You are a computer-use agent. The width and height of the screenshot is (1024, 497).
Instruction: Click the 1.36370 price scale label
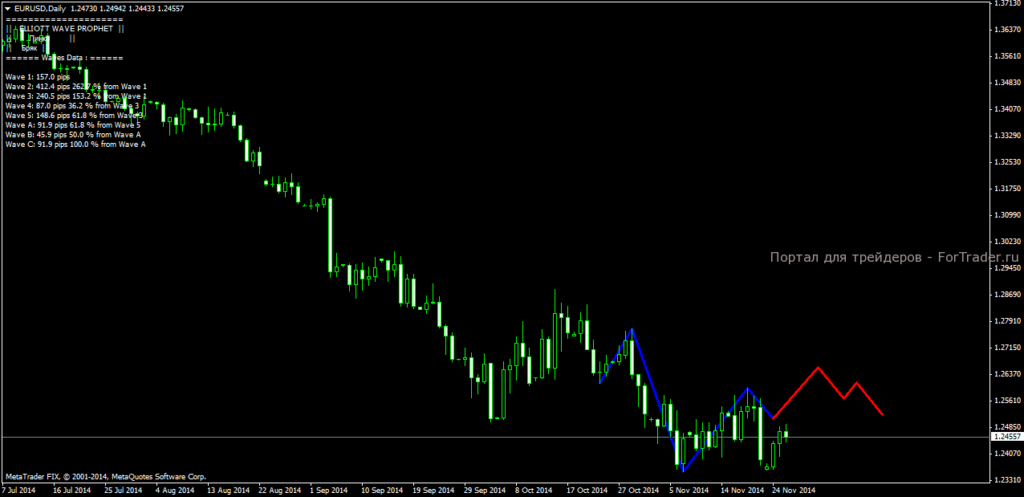[1006, 30]
